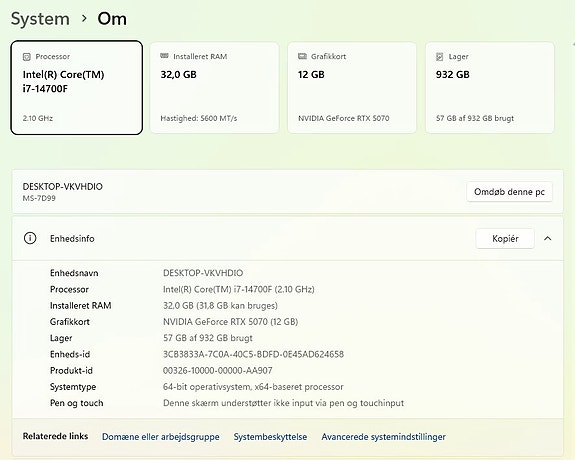This screenshot has height=460, width=575.
Task: Collapse the Enhedsinfo section chevron
Action: point(547,238)
